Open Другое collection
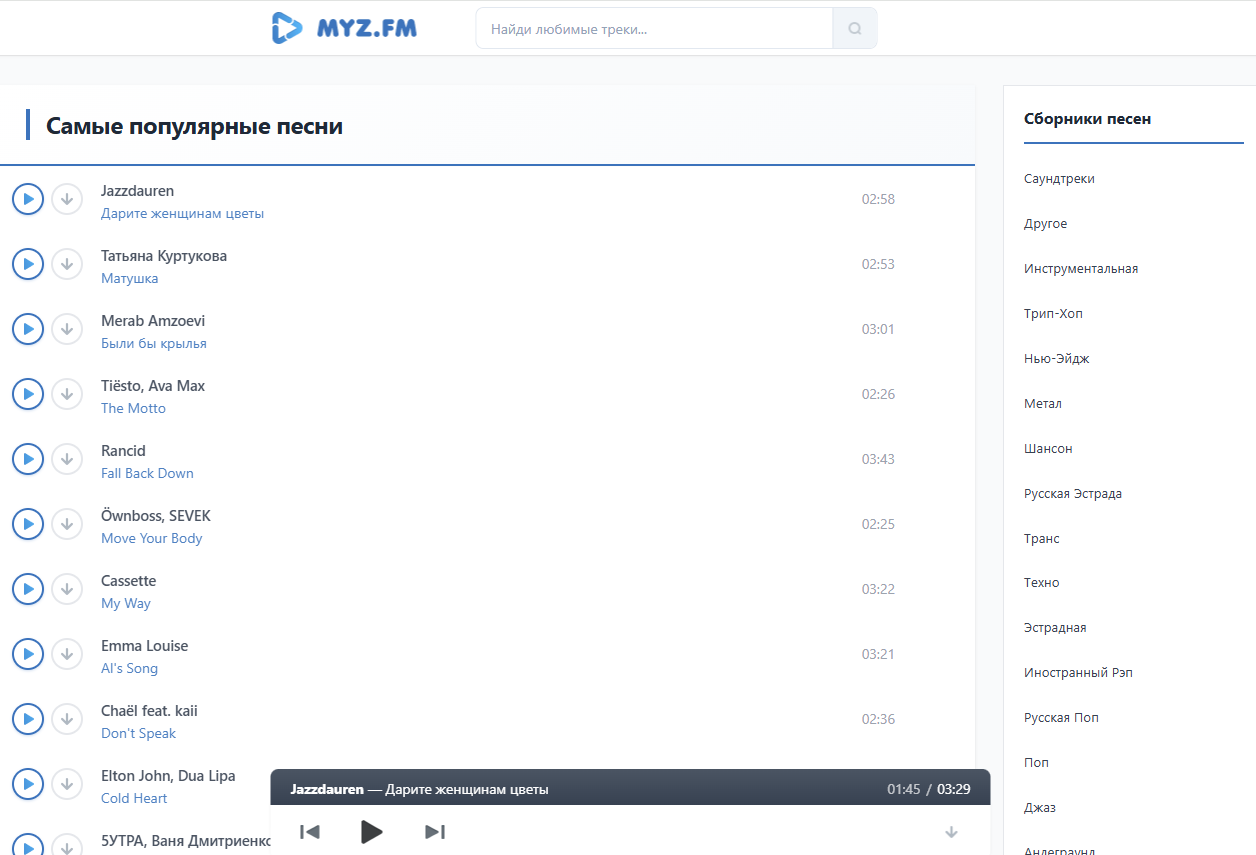Viewport: 1256px width, 855px height. 1045,224
